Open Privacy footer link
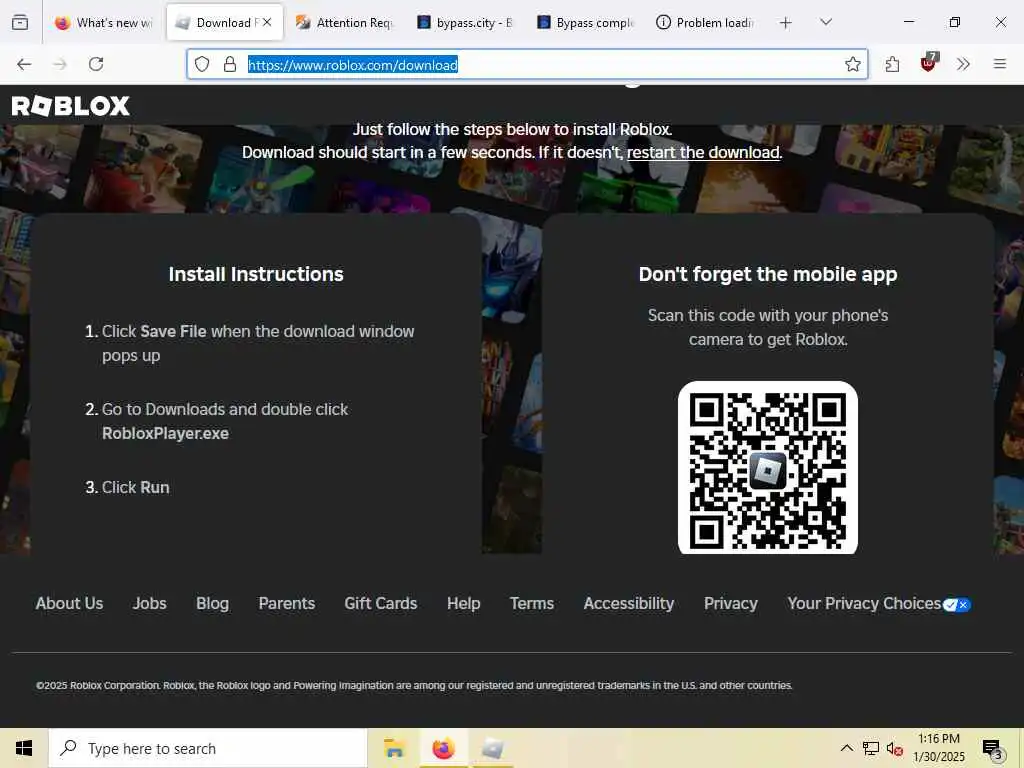1024x768 pixels. click(x=731, y=603)
